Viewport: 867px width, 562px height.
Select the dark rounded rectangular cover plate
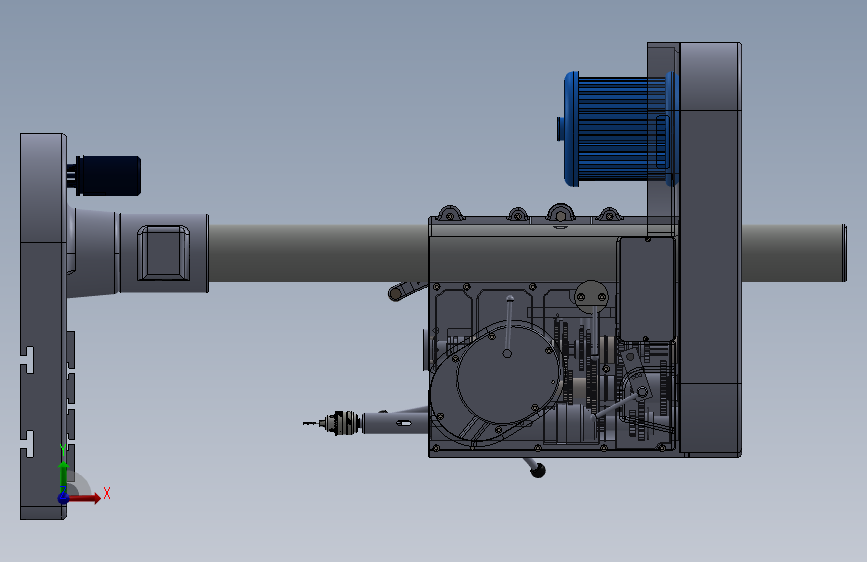(x=647, y=289)
